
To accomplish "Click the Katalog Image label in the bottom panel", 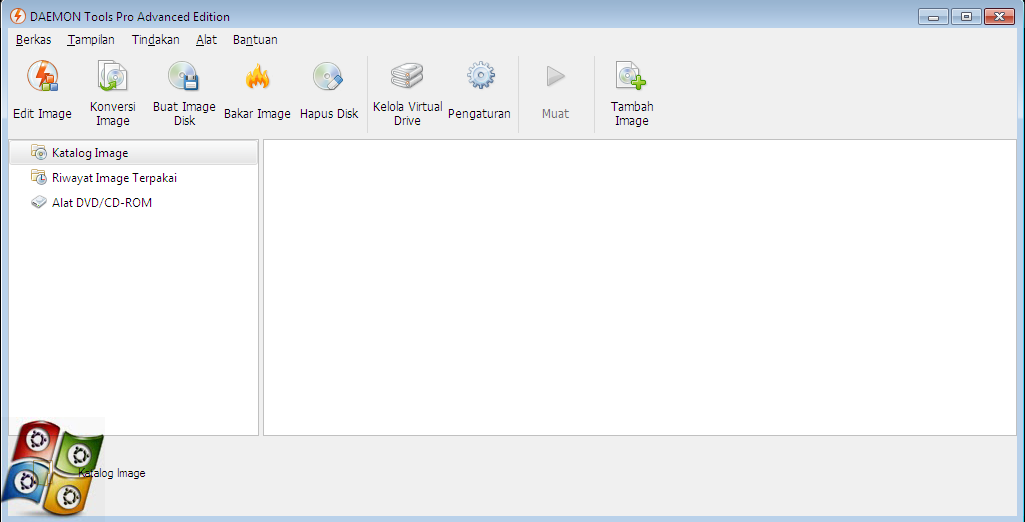I will [112, 473].
